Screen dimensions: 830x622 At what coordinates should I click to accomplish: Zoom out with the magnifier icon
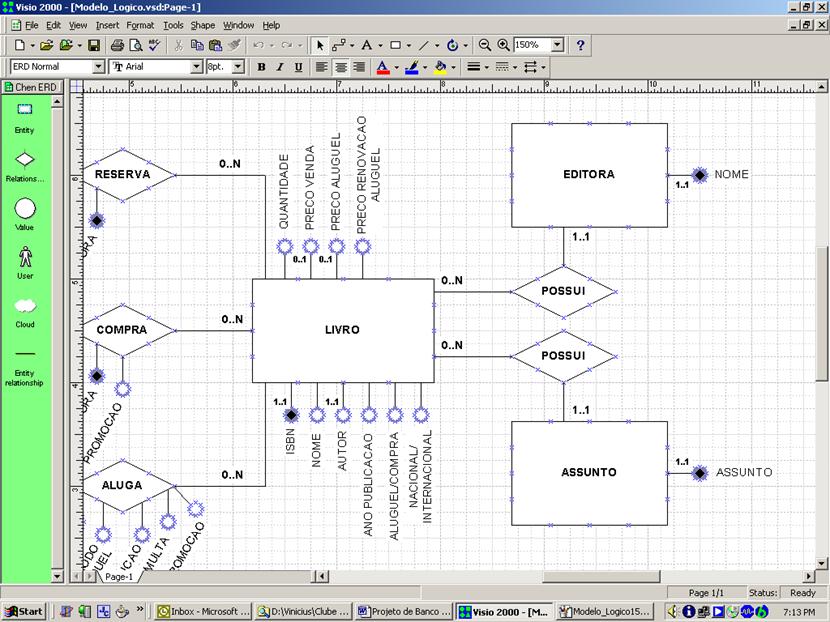click(x=485, y=45)
